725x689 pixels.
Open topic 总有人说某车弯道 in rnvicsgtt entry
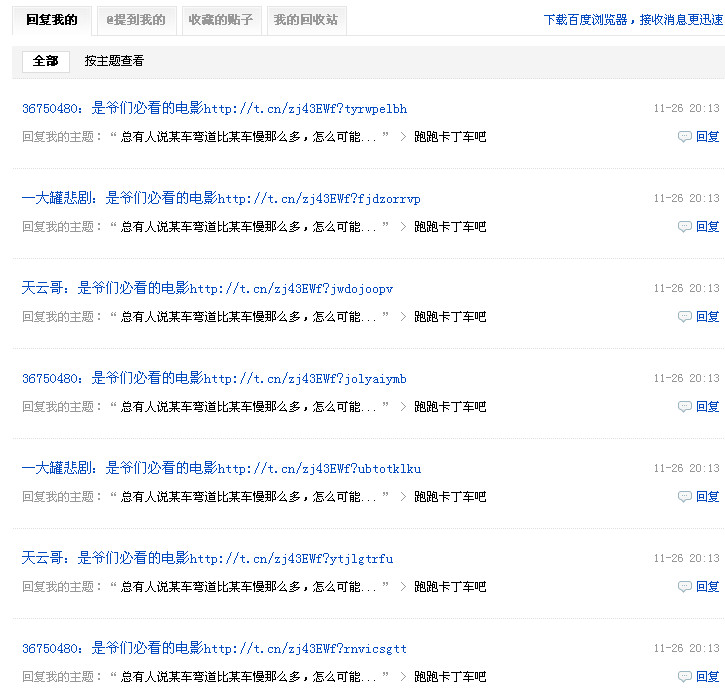click(249, 677)
